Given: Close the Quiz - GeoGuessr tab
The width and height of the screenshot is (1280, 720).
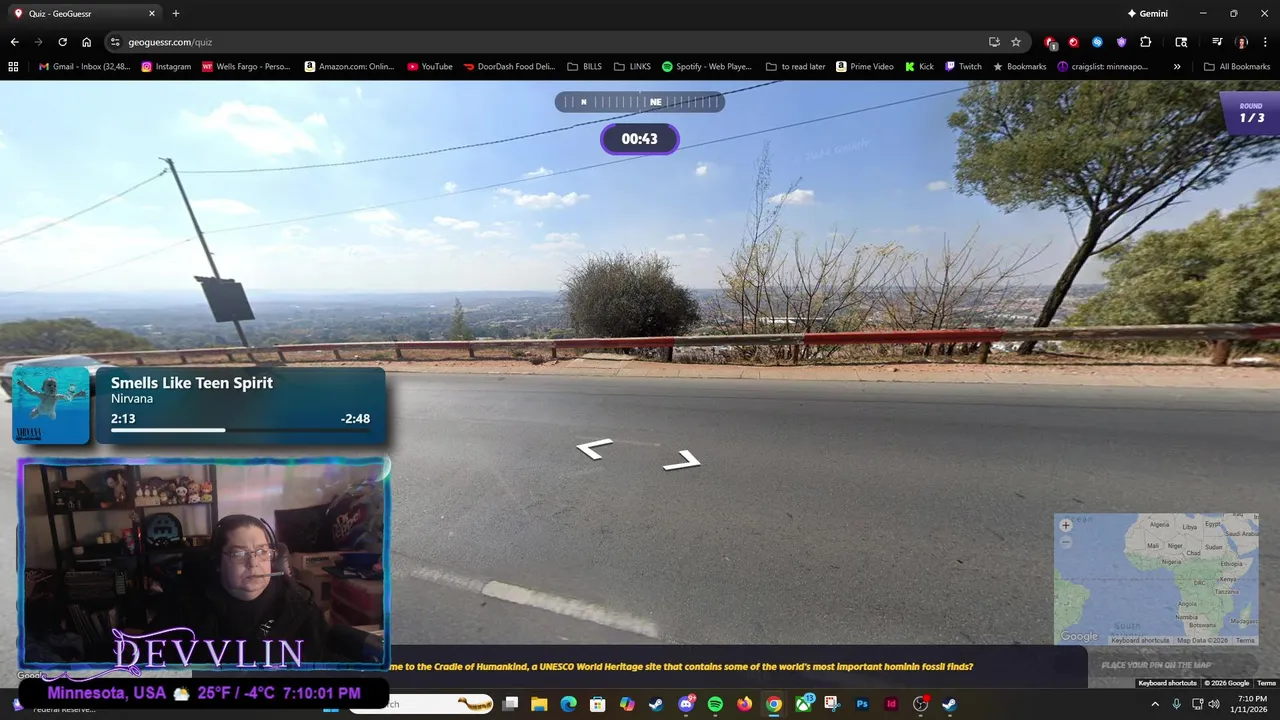Looking at the screenshot, I should (x=152, y=14).
